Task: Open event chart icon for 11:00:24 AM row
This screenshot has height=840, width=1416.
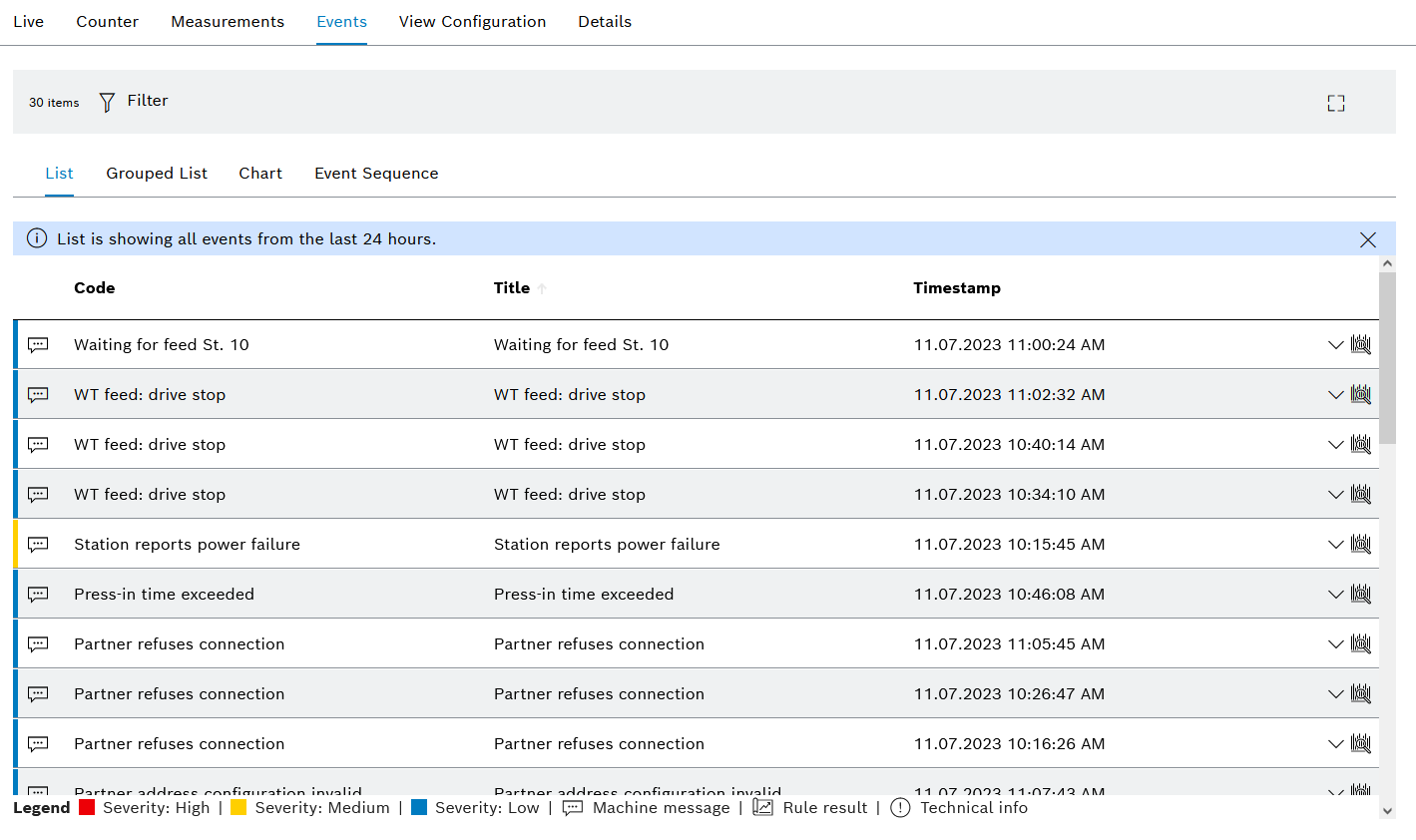Action: tap(1361, 344)
